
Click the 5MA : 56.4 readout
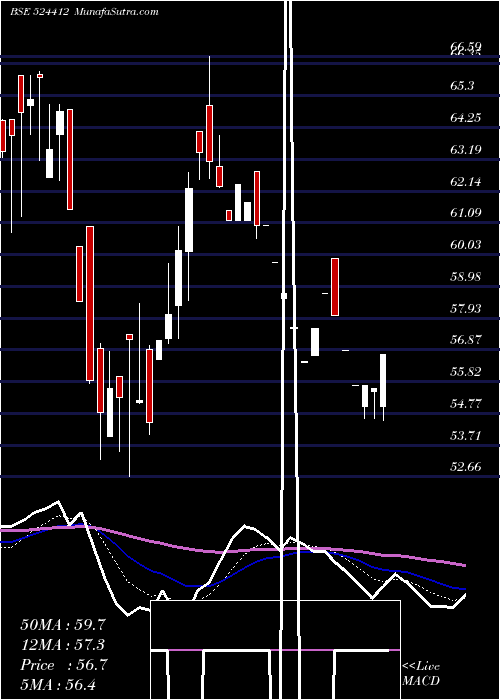[x=58, y=685]
